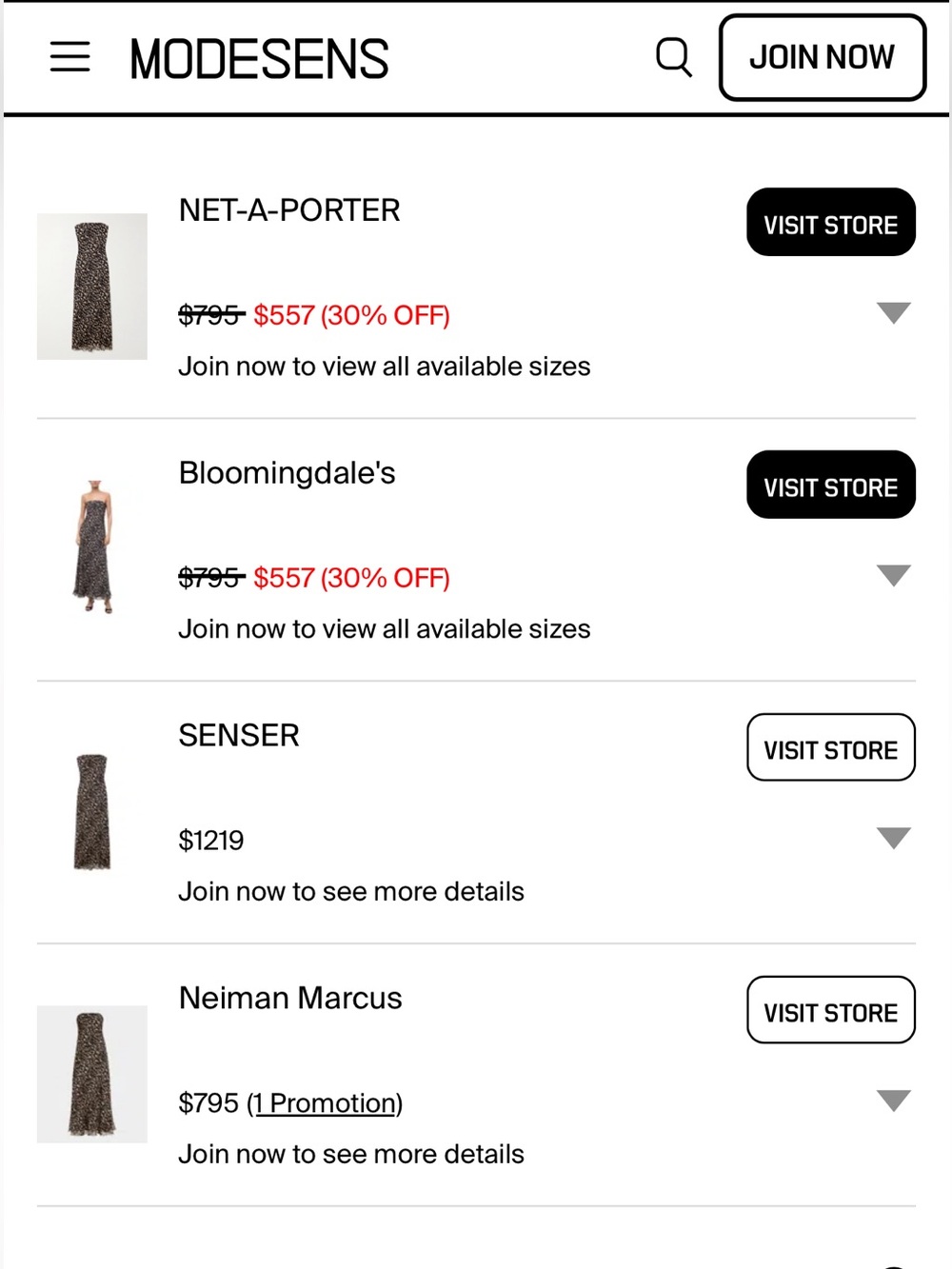Open the hamburger menu icon
Image resolution: width=952 pixels, height=1269 pixels.
pos(69,57)
